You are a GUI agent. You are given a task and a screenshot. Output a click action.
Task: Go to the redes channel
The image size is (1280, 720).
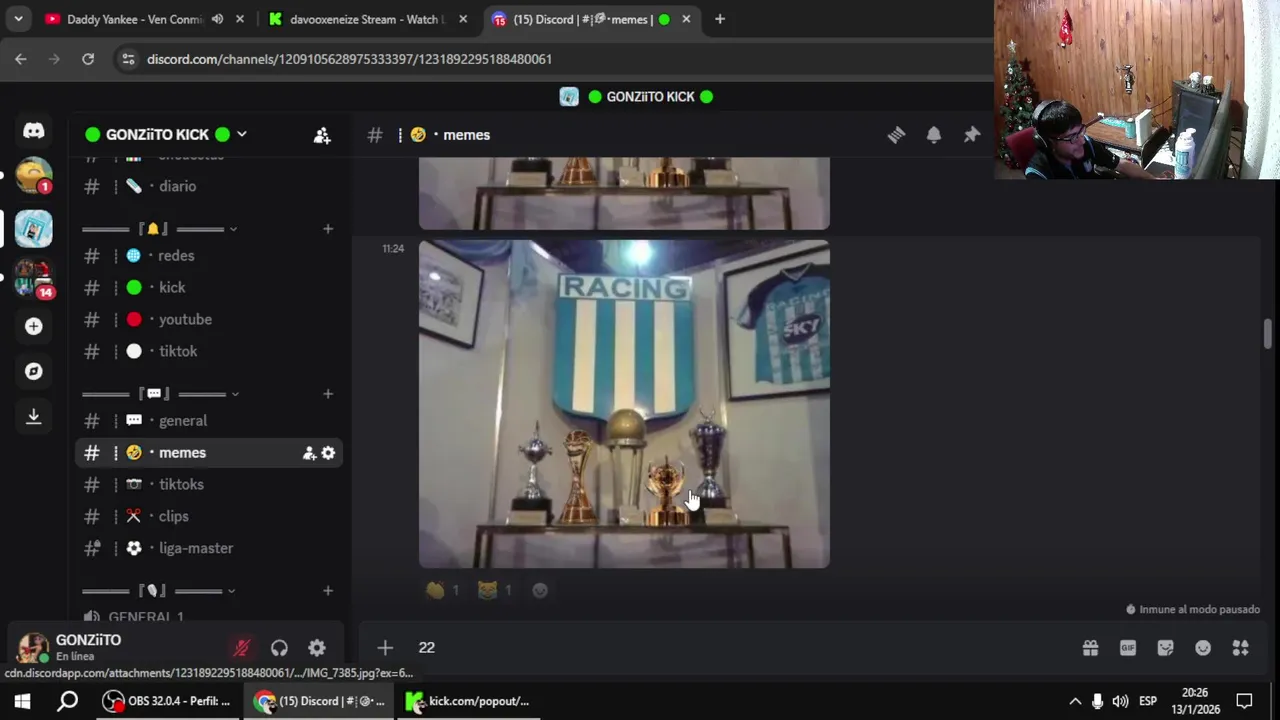coord(208,256)
